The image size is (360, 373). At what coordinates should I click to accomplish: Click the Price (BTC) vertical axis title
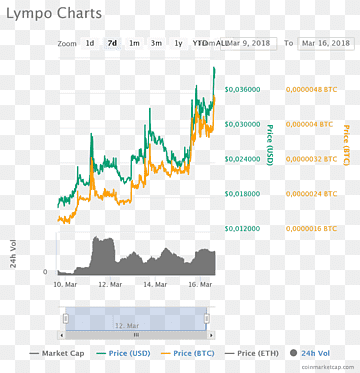click(x=347, y=145)
